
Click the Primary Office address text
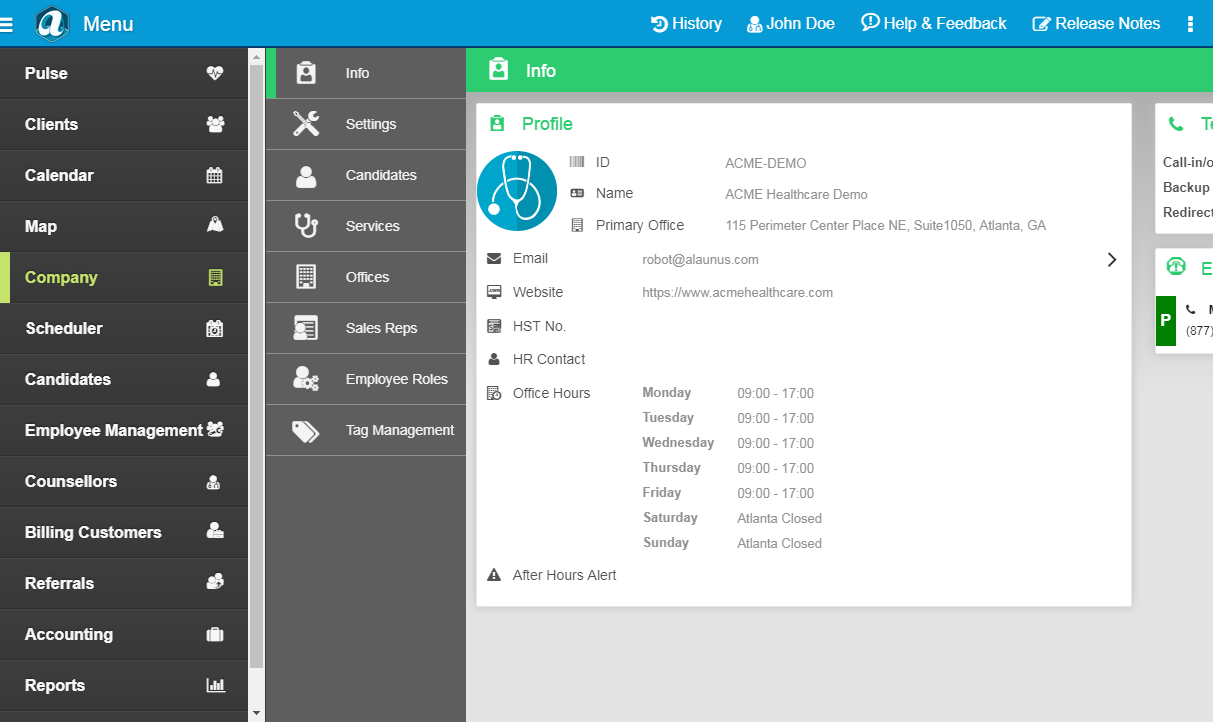(886, 226)
